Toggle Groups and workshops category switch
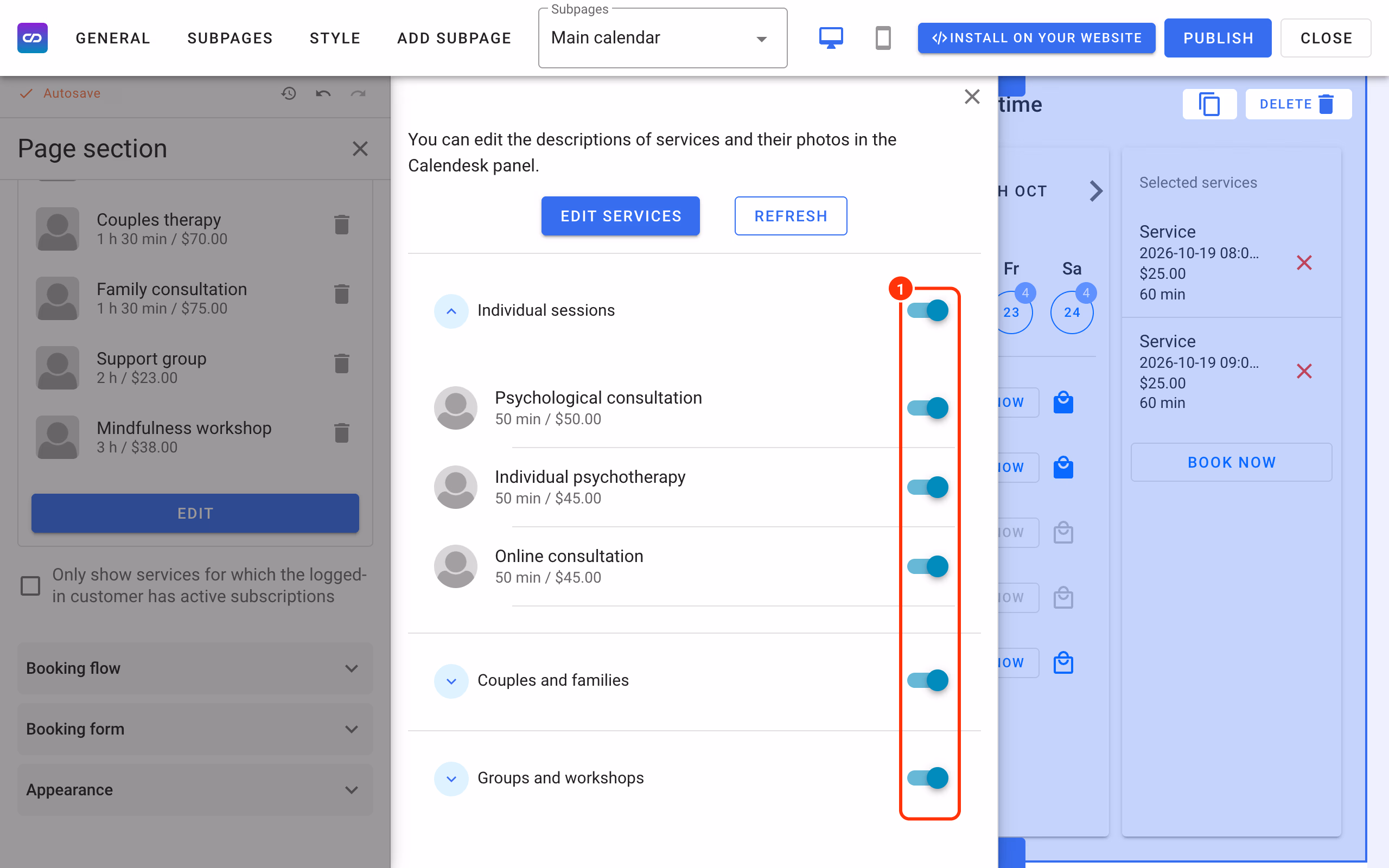The height and width of the screenshot is (868, 1389). click(927, 778)
